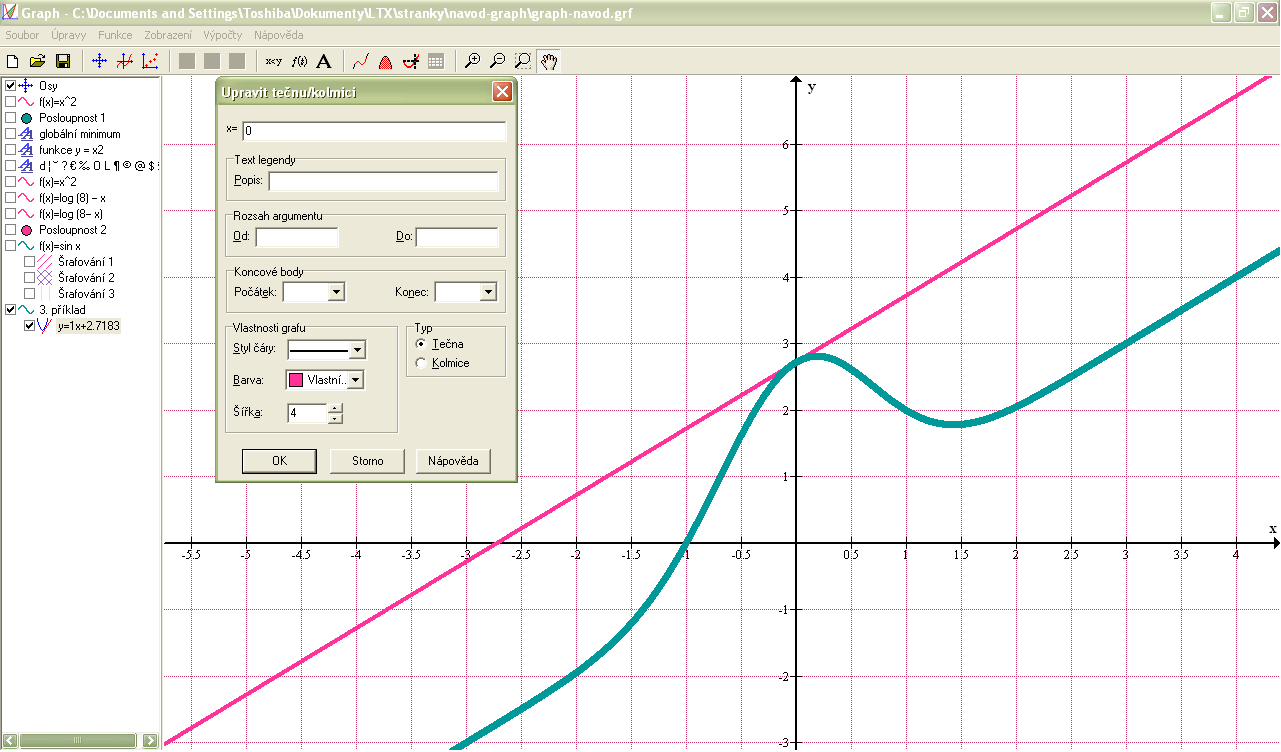Image resolution: width=1281 pixels, height=752 pixels.
Task: Select the f(x)=log (8– x) list entry
Action: (x=71, y=214)
